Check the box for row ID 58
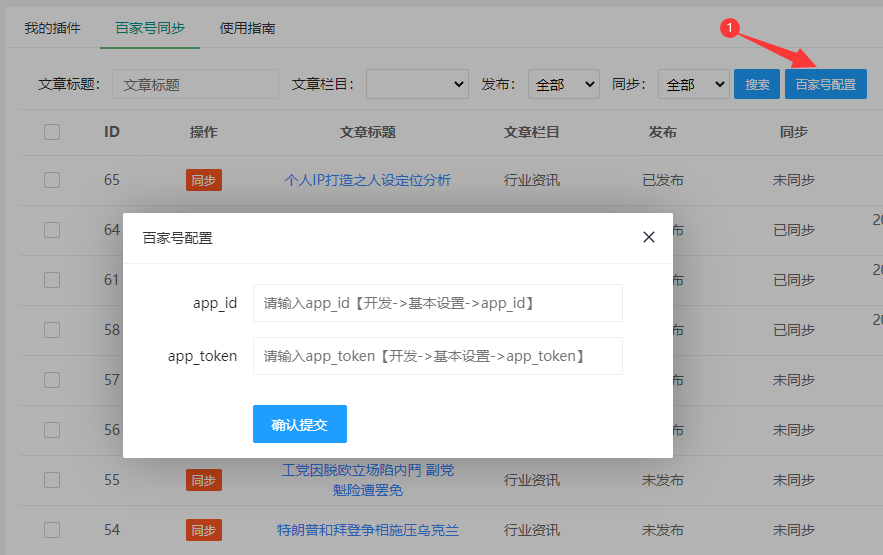The height and width of the screenshot is (555, 883). click(x=52, y=330)
